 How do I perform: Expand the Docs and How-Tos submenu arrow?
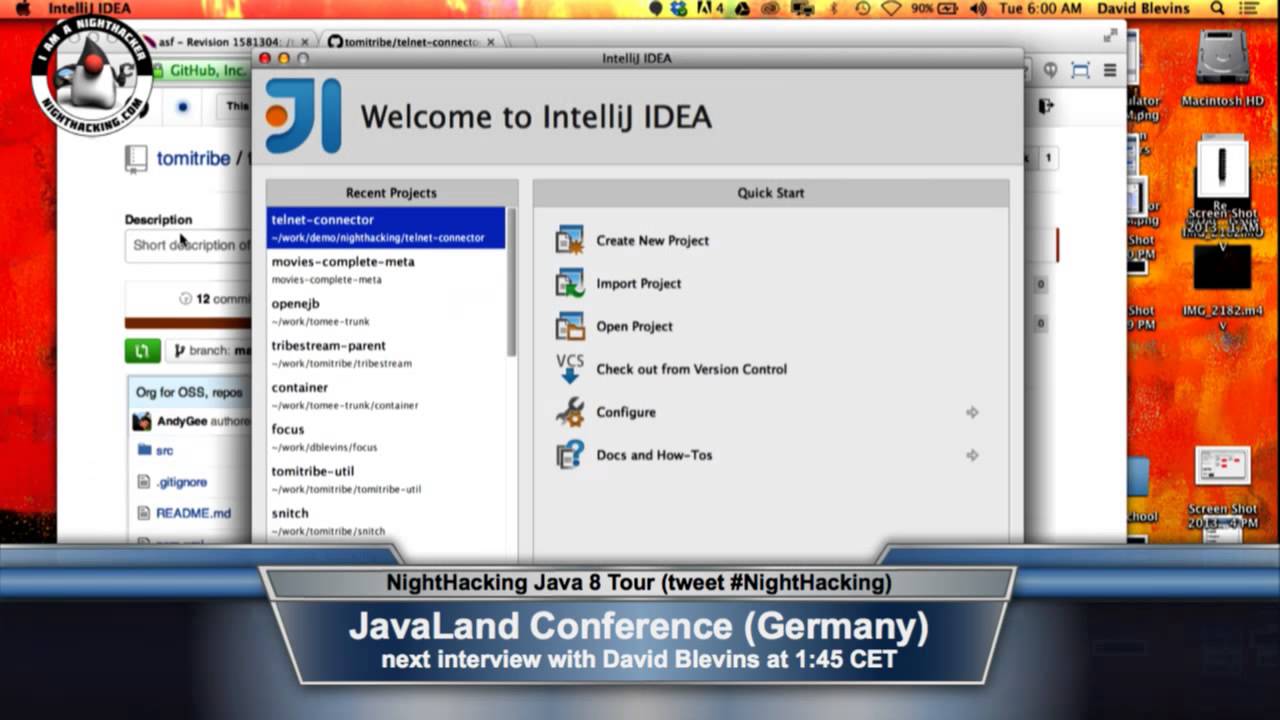[972, 455]
